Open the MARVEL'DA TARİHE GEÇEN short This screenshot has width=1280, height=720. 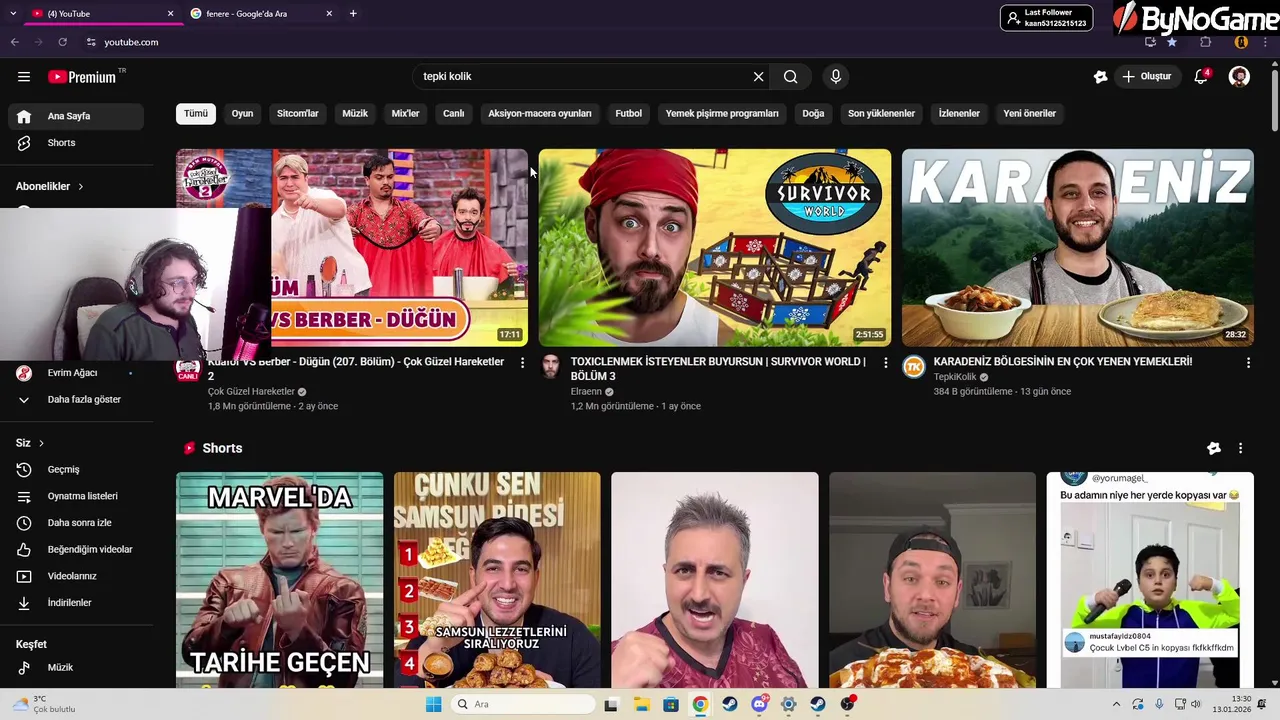[280, 580]
